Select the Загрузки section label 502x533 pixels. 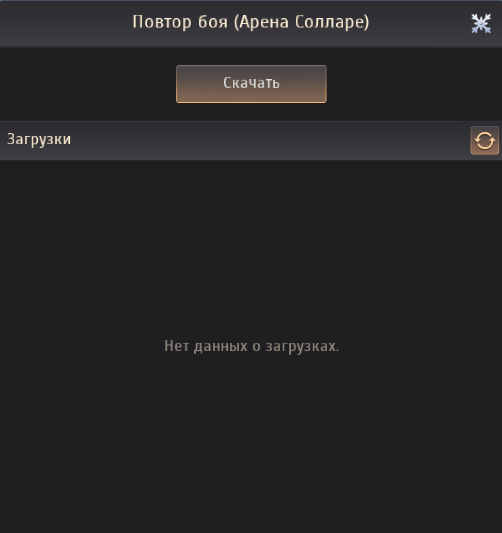[x=39, y=139]
